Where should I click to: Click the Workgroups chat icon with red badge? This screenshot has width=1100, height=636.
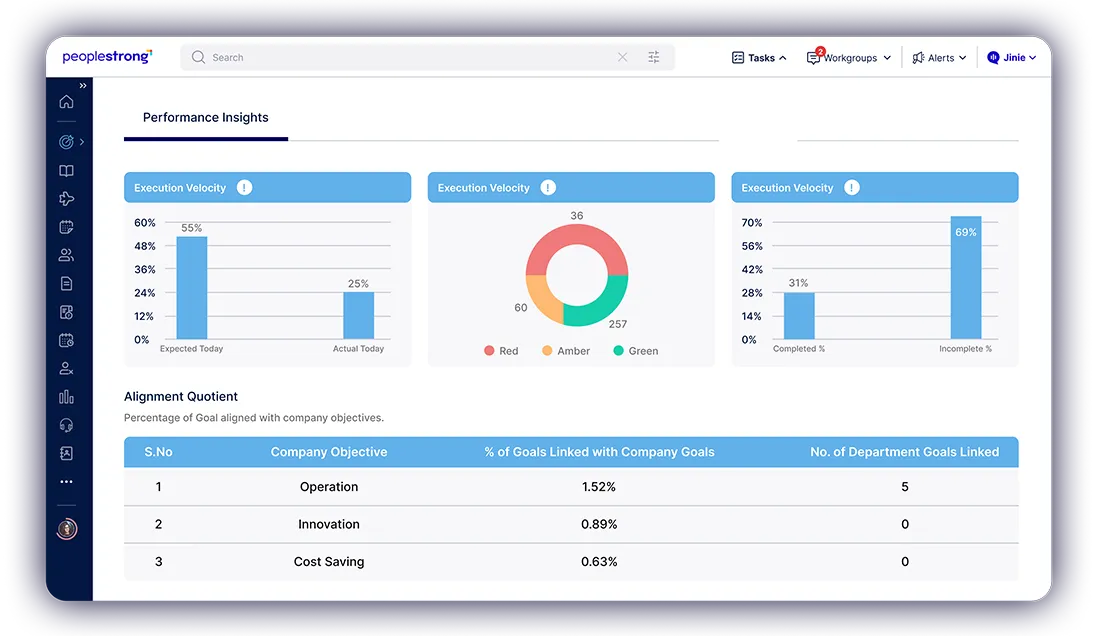[814, 57]
